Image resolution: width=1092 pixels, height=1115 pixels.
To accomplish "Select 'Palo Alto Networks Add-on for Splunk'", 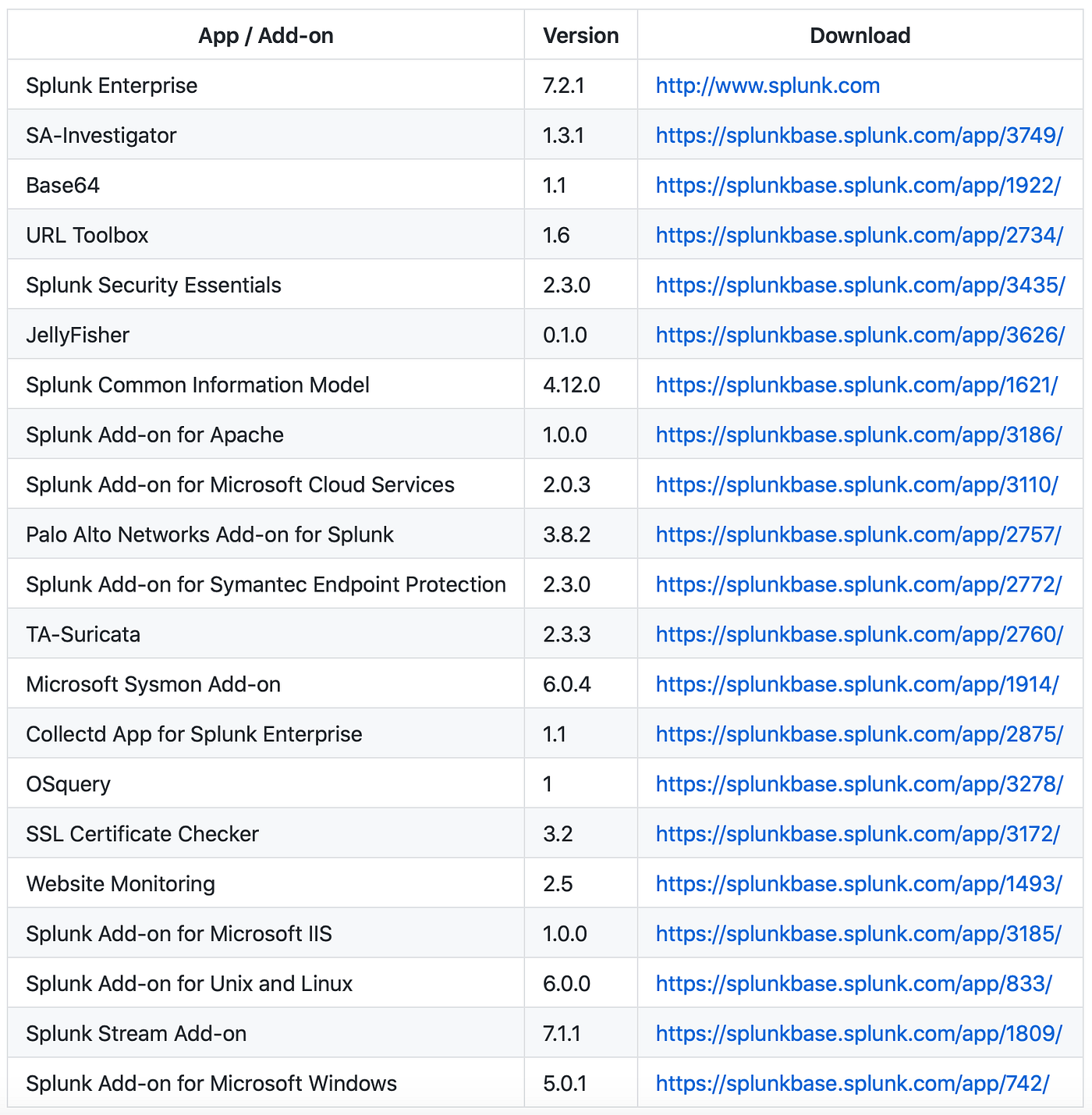I will click(x=266, y=534).
